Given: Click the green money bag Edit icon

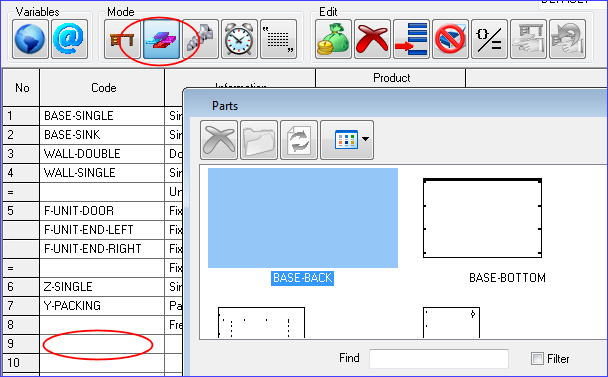Looking at the screenshot, I should tap(333, 39).
